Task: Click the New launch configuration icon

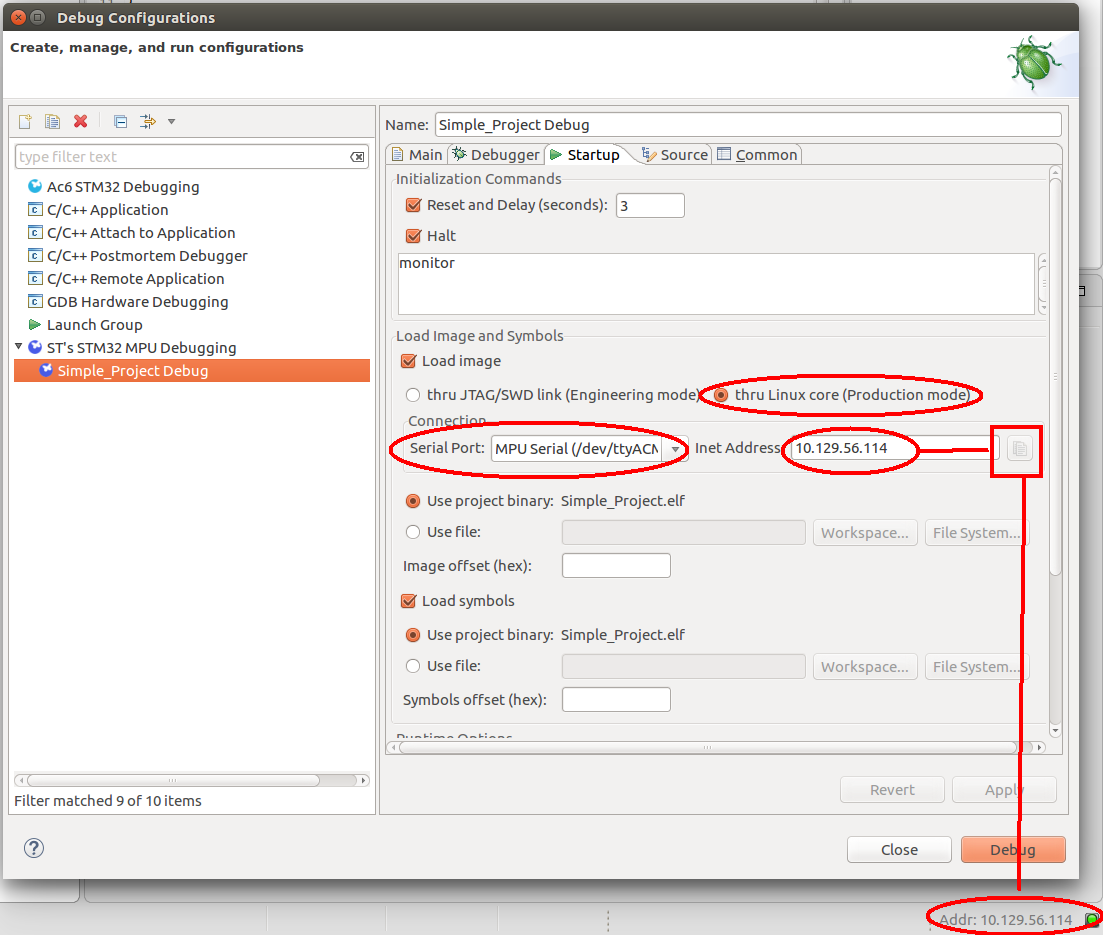Action: 26,121
